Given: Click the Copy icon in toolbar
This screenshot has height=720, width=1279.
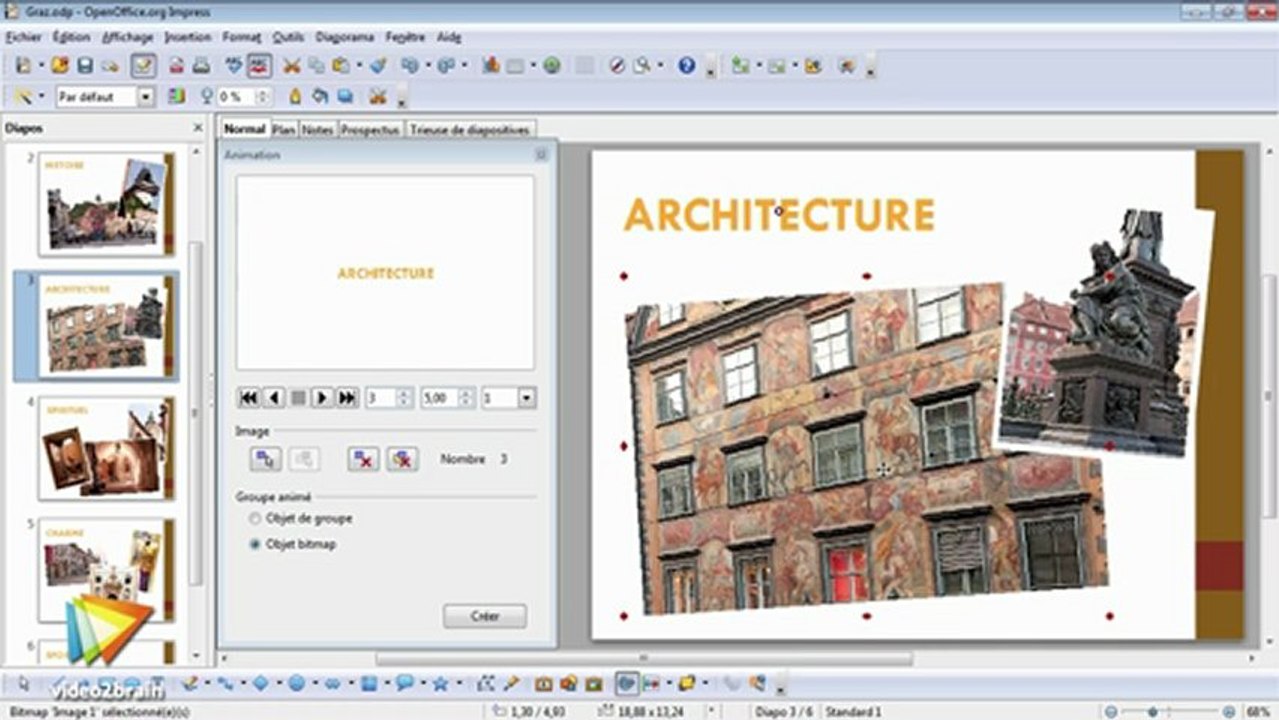Looking at the screenshot, I should coord(316,66).
